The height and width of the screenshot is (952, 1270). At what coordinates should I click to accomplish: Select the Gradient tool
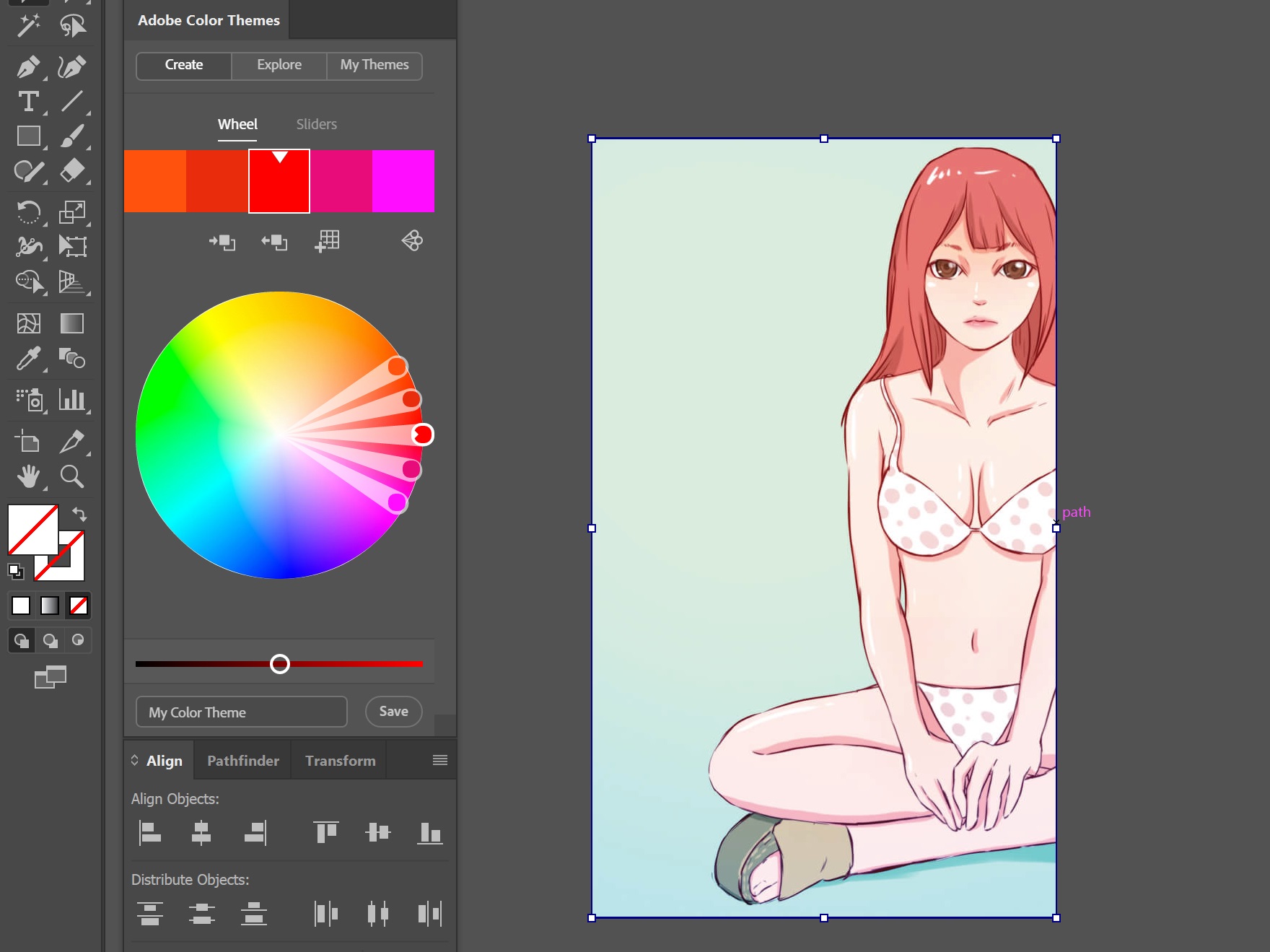pos(72,323)
